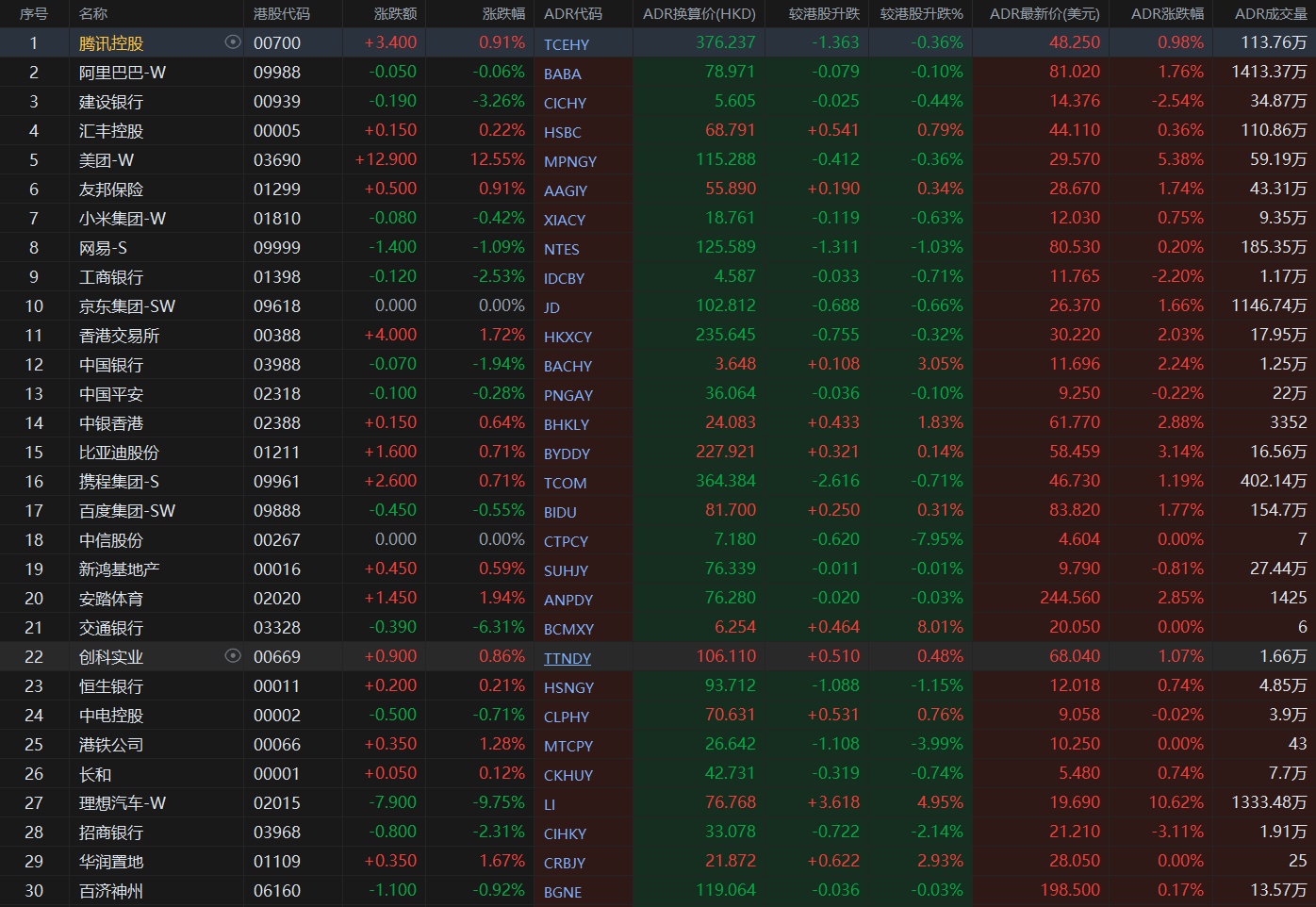Open the HSBC ADR code

563,132
